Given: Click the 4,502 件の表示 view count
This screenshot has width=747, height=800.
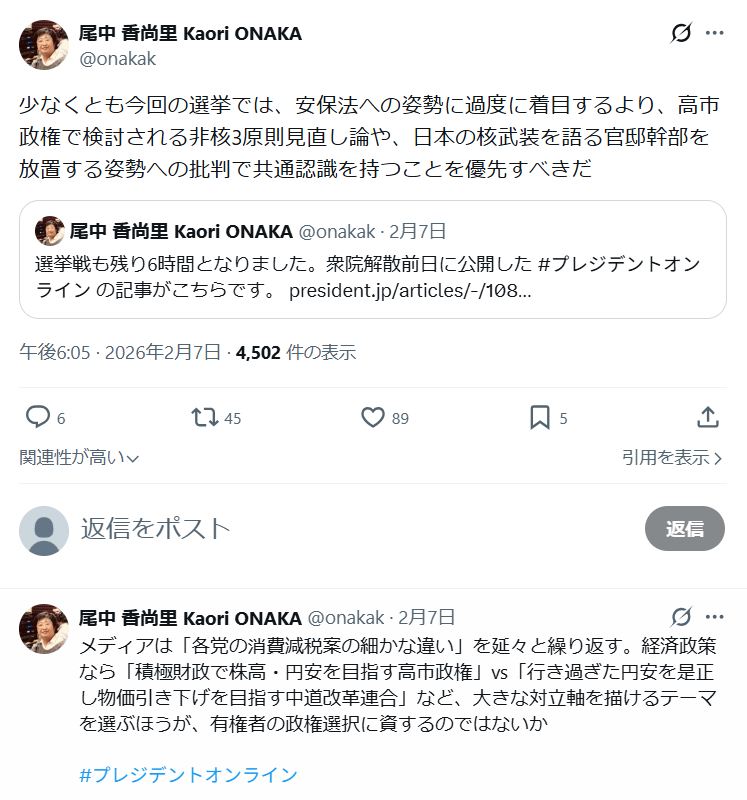Looking at the screenshot, I should point(296,352).
